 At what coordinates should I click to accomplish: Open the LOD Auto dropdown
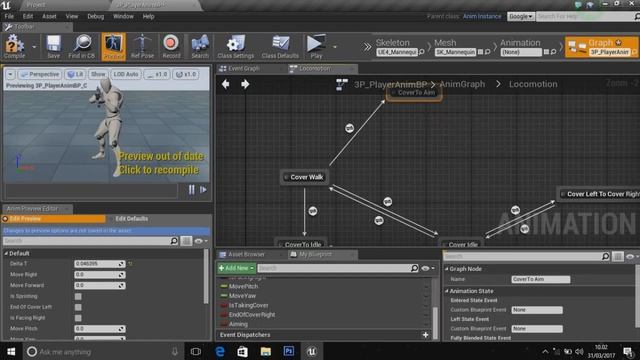126,74
